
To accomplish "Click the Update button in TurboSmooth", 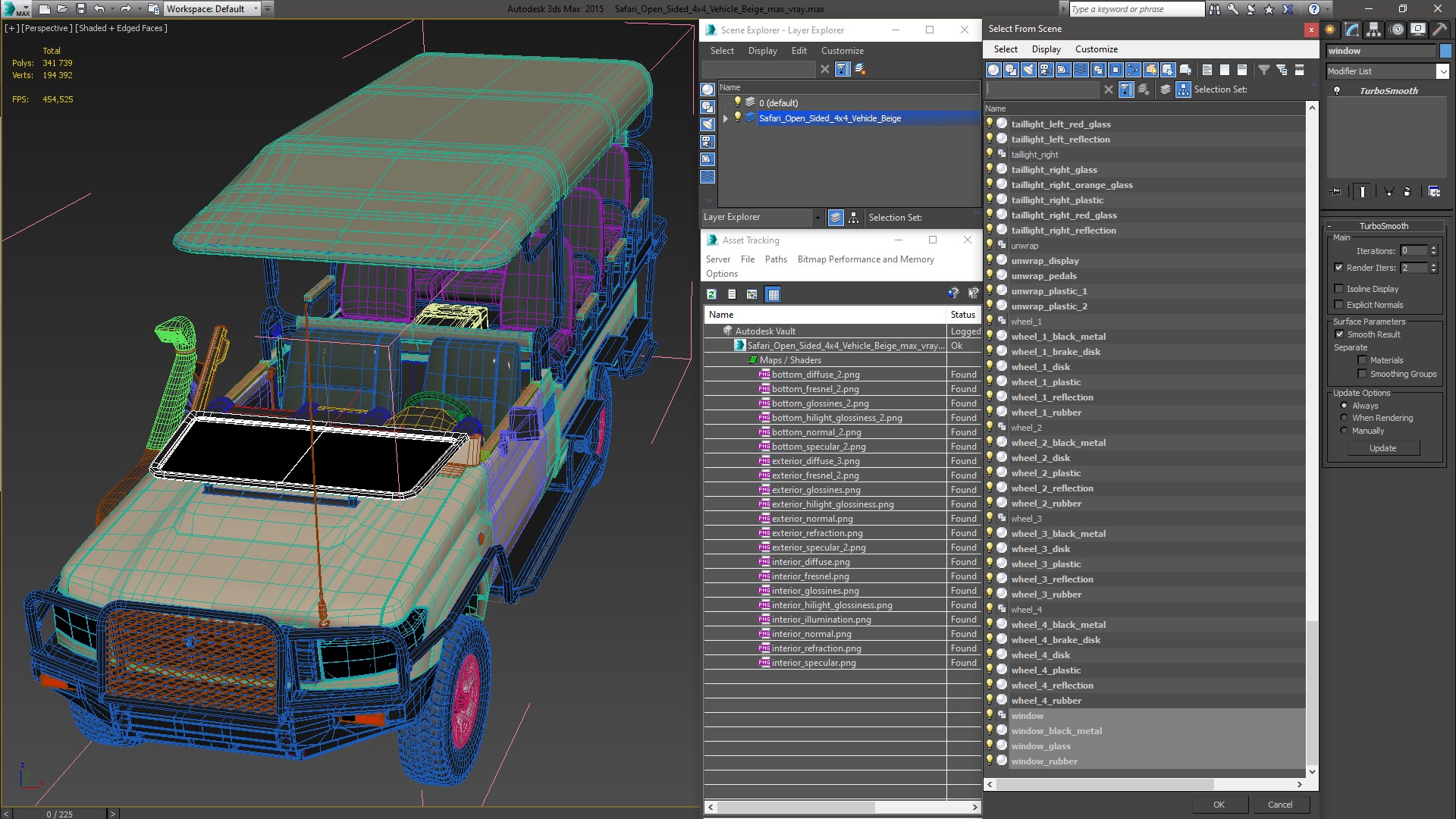I will [x=1382, y=448].
